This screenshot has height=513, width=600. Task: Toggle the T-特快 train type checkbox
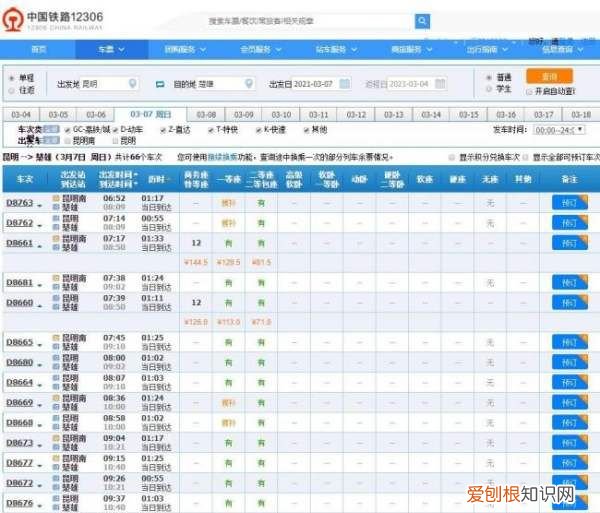211,130
